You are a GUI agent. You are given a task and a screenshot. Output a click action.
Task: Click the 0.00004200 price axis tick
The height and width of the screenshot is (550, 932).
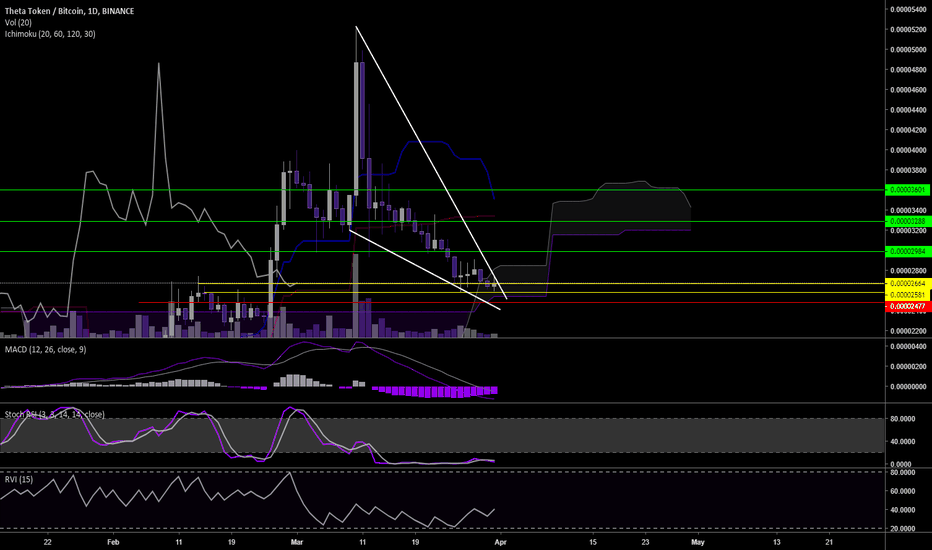pos(908,130)
